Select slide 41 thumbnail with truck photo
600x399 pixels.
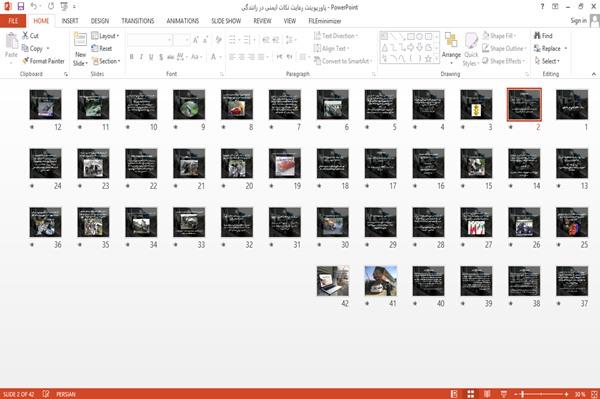tap(381, 281)
